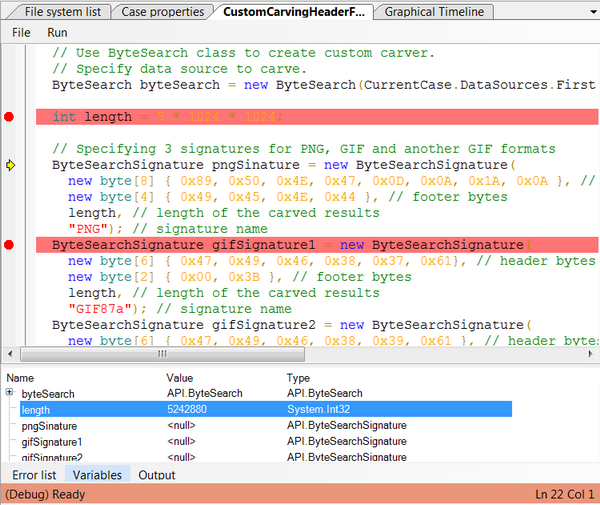This screenshot has width=600, height=505.
Task: Show the Error list panel
Action: click(x=34, y=475)
